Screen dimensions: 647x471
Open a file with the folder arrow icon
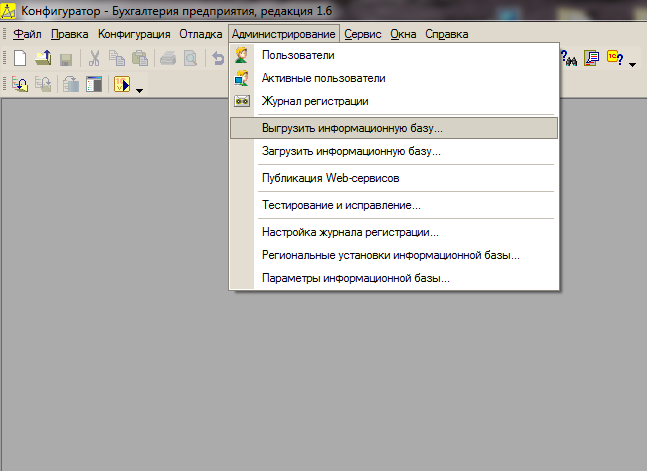point(43,58)
